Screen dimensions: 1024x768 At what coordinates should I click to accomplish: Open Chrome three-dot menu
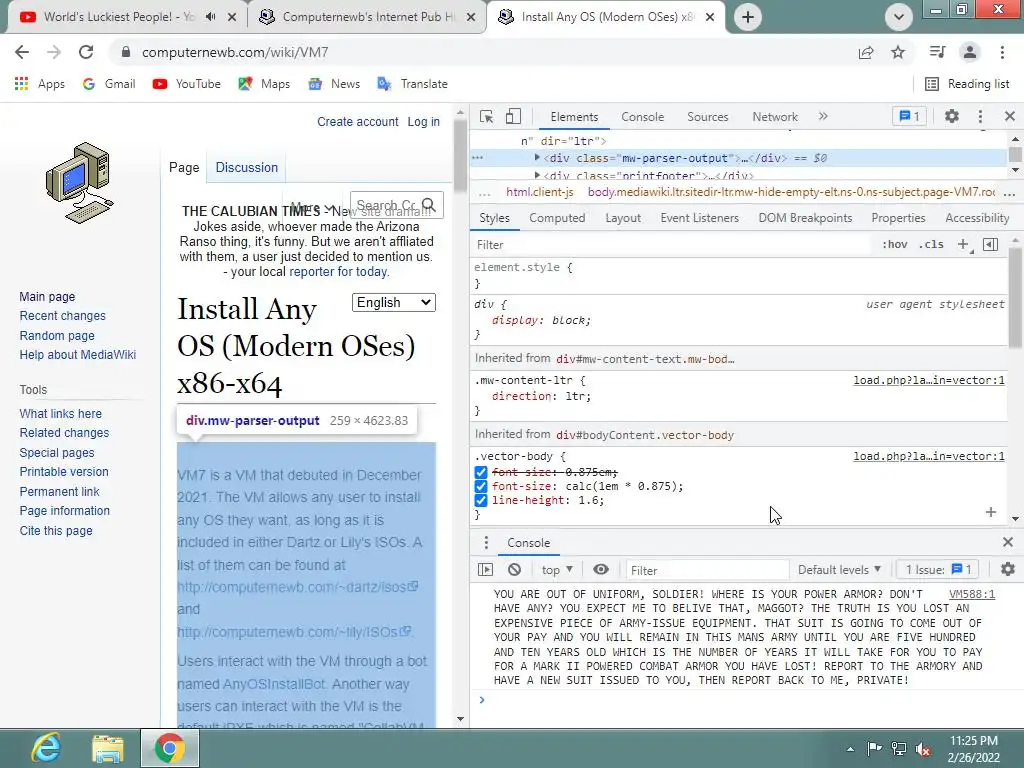[x=1002, y=52]
